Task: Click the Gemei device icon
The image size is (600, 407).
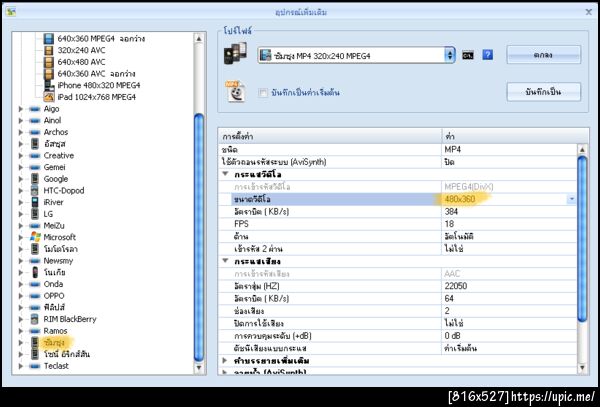Action: [x=35, y=167]
